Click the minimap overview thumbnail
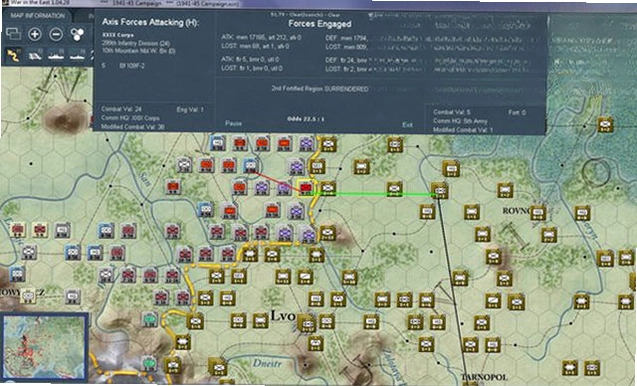 pyautogui.click(x=45, y=347)
